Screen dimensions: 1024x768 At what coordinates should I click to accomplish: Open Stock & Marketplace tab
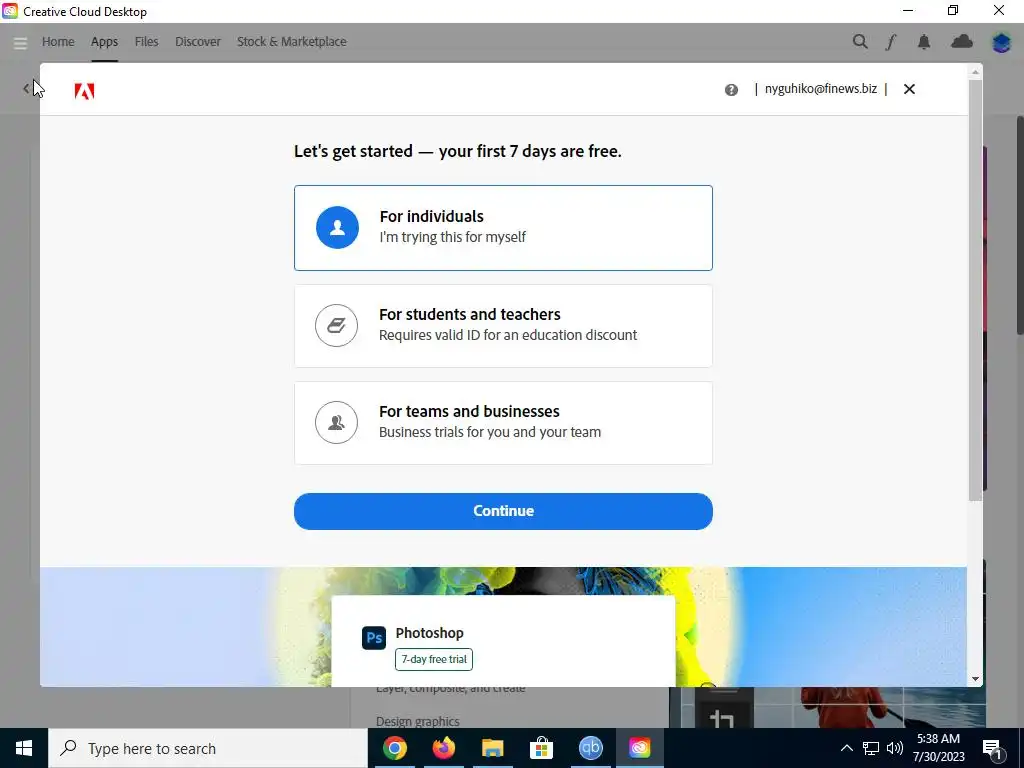tap(291, 42)
